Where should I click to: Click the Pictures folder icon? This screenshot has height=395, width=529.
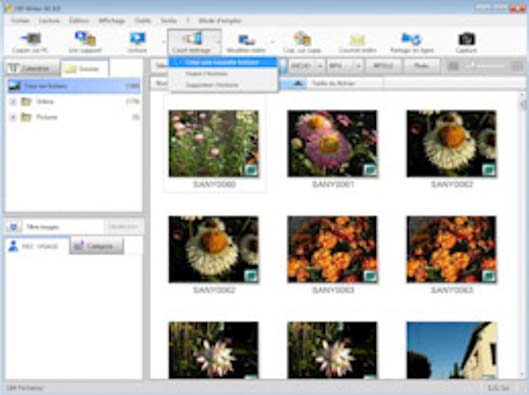click(x=26, y=117)
